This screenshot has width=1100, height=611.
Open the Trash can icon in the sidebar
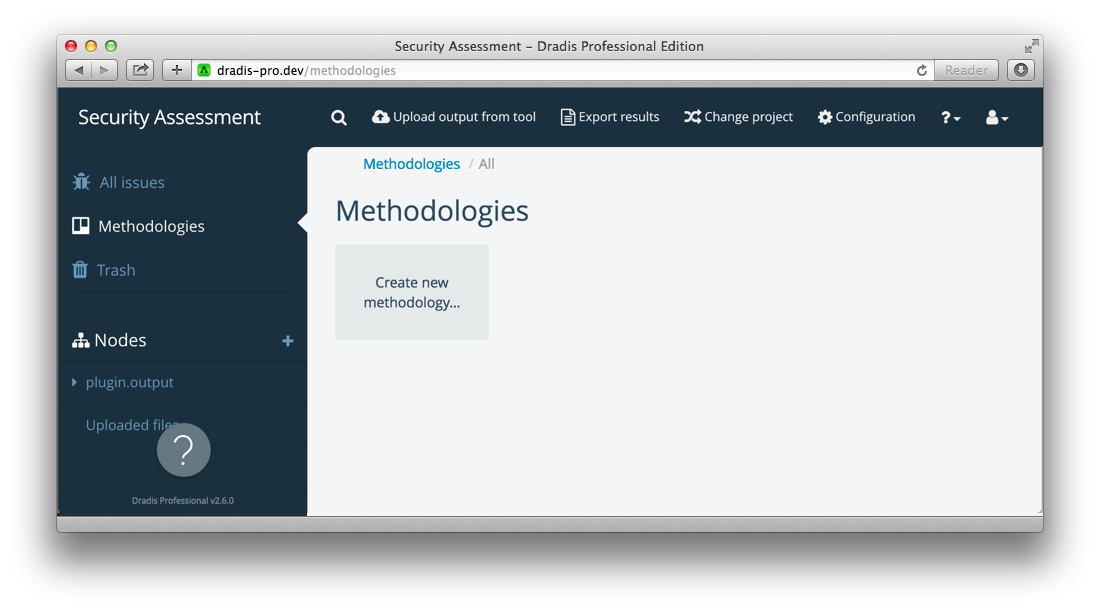(80, 269)
